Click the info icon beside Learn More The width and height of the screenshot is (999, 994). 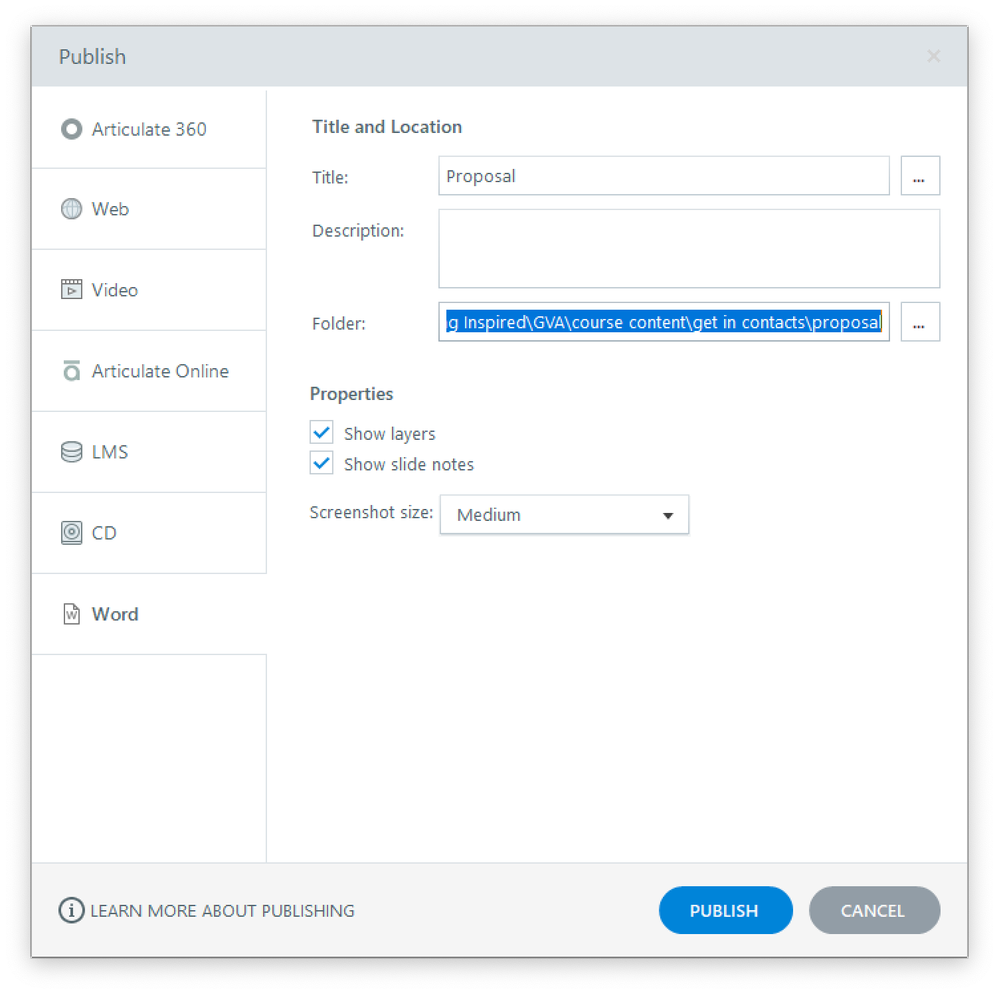tap(71, 911)
